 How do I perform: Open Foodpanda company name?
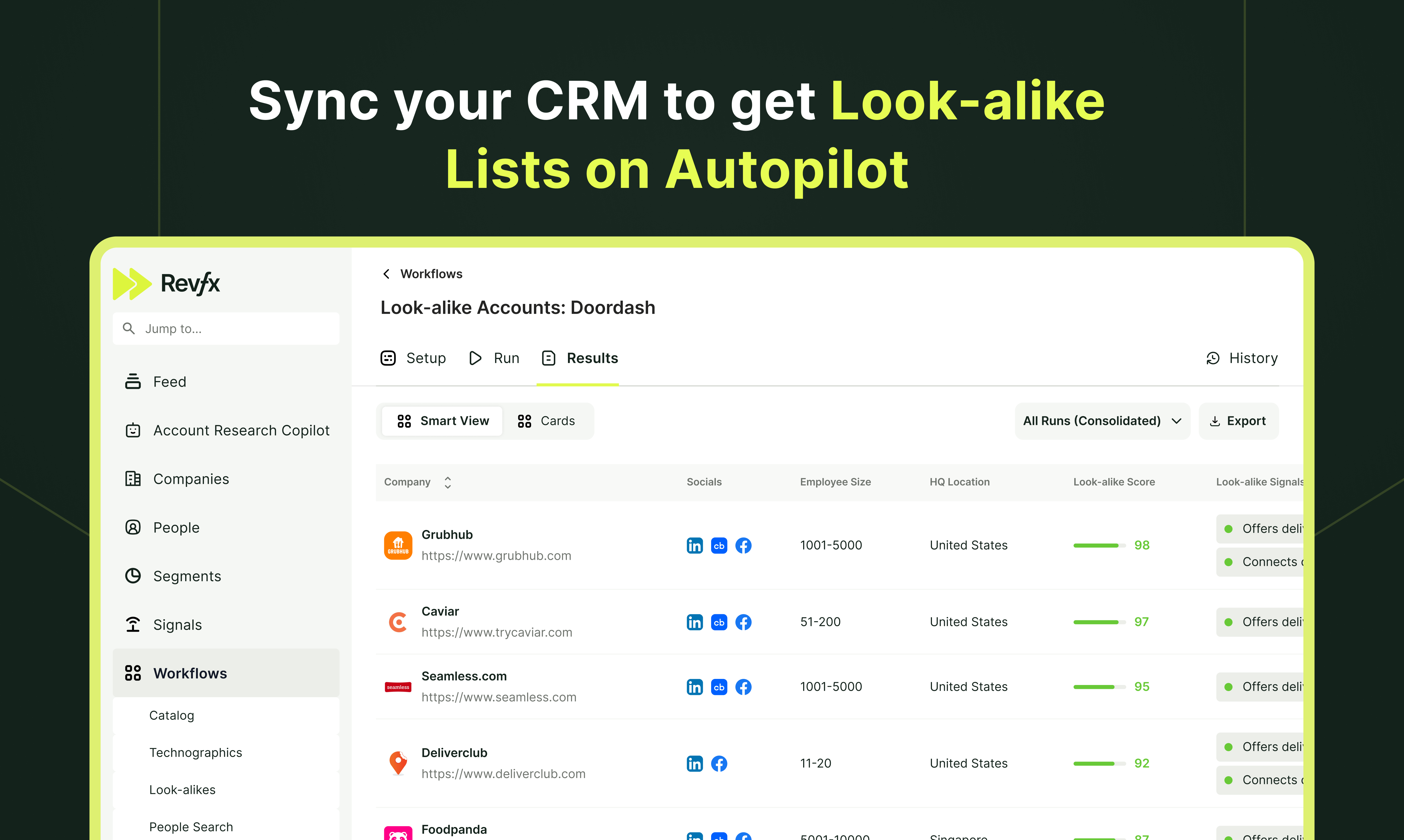pos(454,830)
